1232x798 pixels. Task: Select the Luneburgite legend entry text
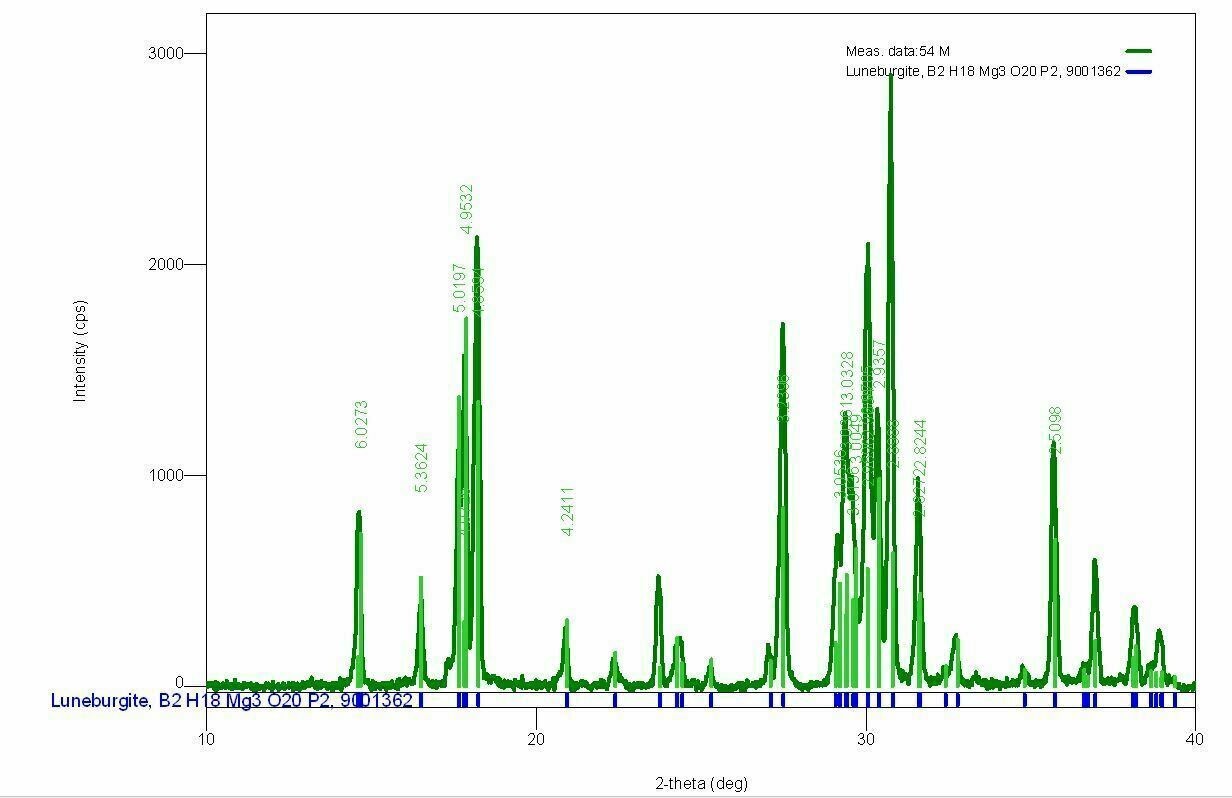click(982, 71)
